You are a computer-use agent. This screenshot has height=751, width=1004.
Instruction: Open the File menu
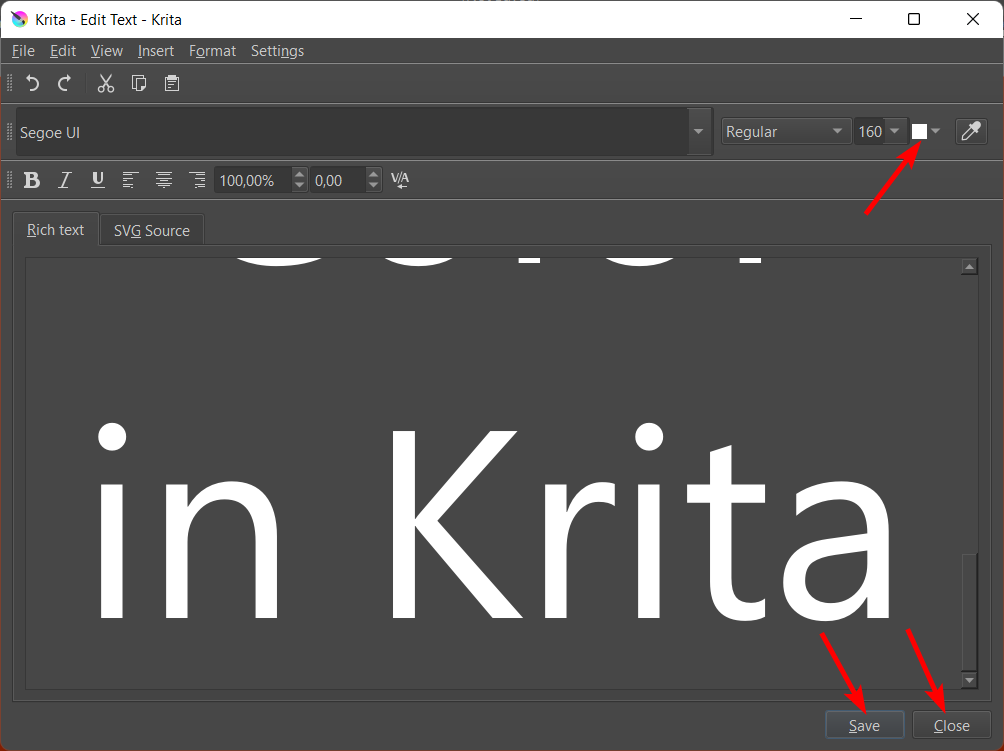pos(23,51)
